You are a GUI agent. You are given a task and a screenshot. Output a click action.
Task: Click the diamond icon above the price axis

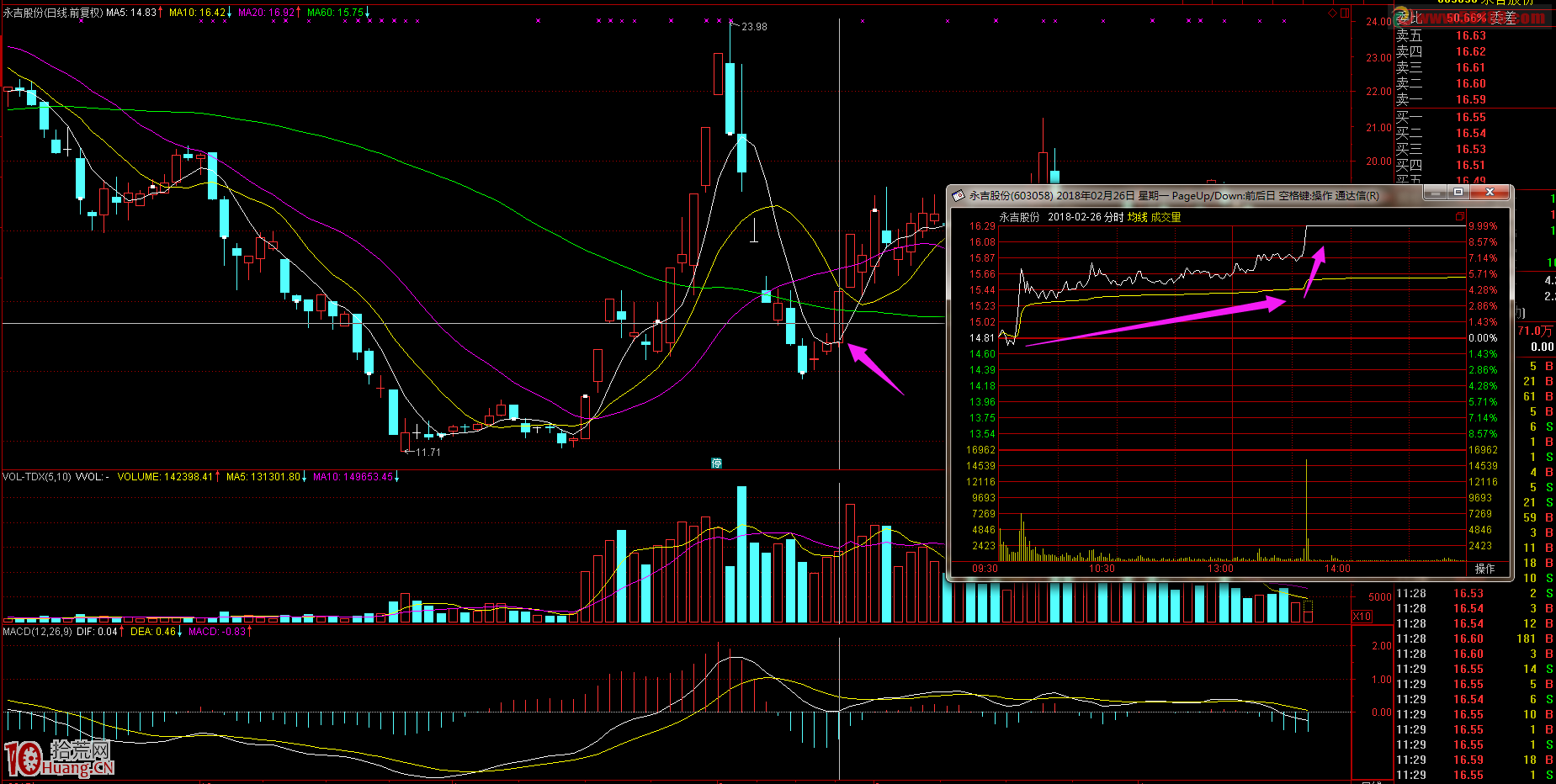pos(1332,13)
